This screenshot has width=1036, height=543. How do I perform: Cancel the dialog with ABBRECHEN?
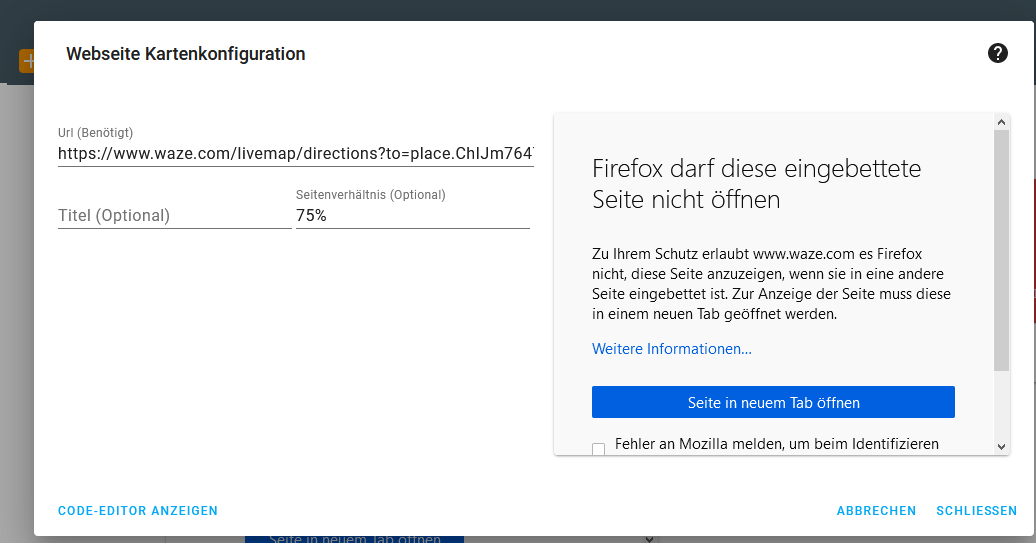(x=876, y=511)
